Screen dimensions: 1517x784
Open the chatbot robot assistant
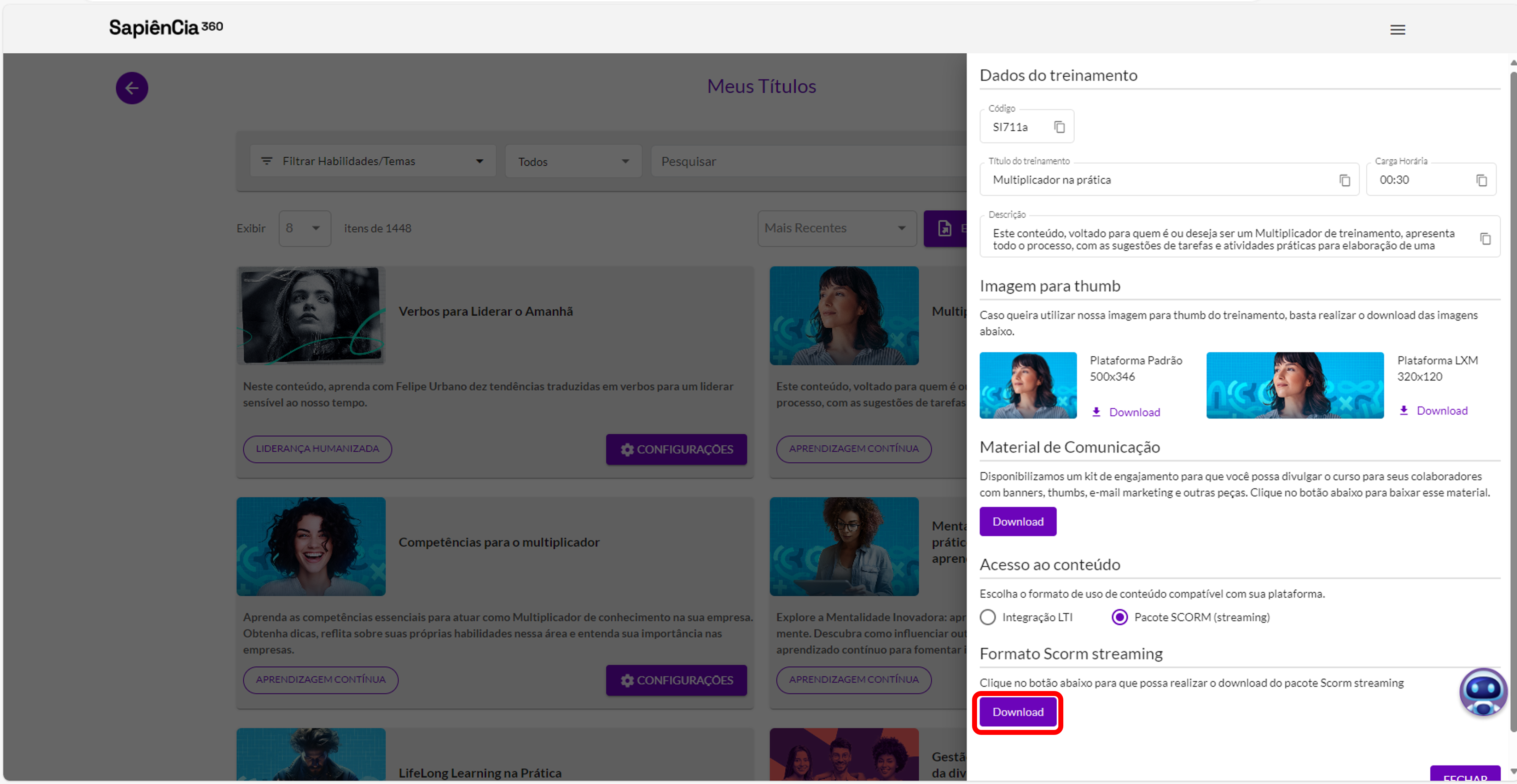1483,692
